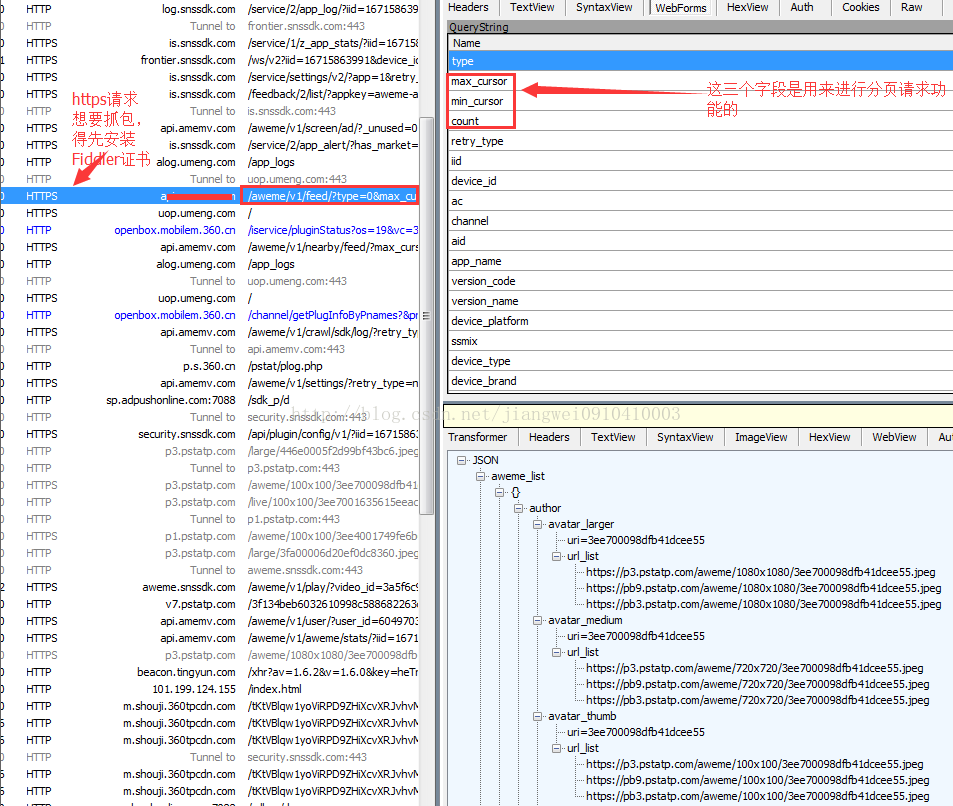Screen dimensions: 953x806
Task: Select the security.snssdk.com /api/plugin/config session
Action: 209,434
